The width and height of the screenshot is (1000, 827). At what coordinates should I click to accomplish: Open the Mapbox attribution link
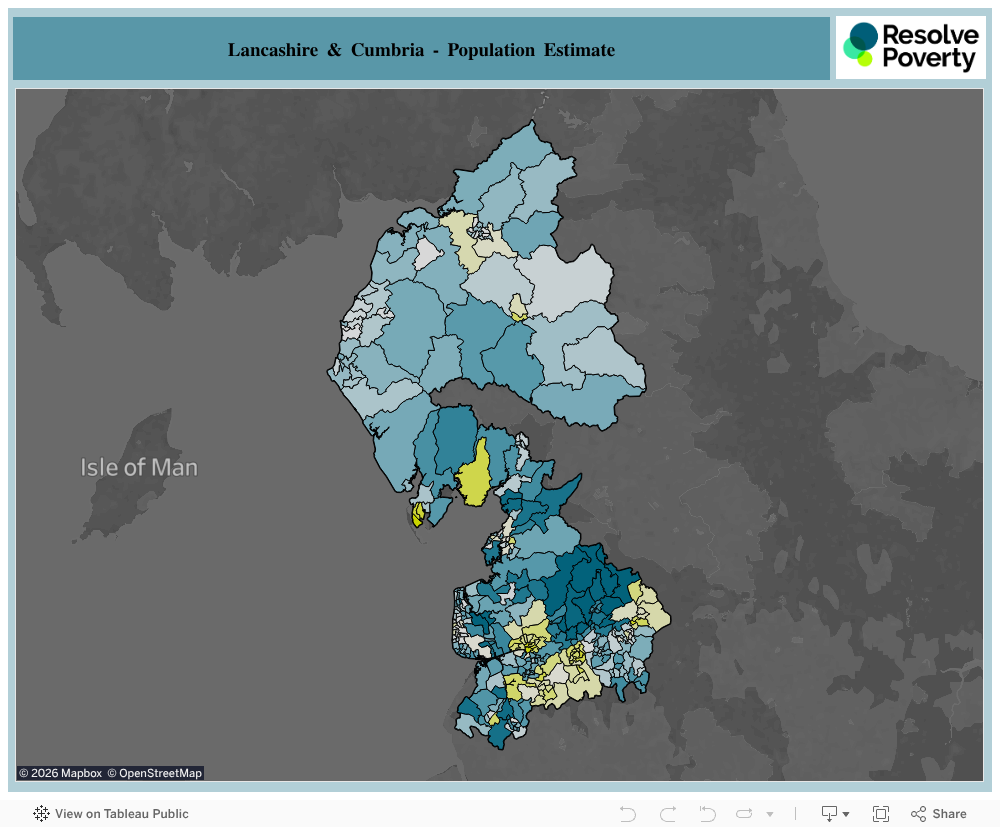60,773
